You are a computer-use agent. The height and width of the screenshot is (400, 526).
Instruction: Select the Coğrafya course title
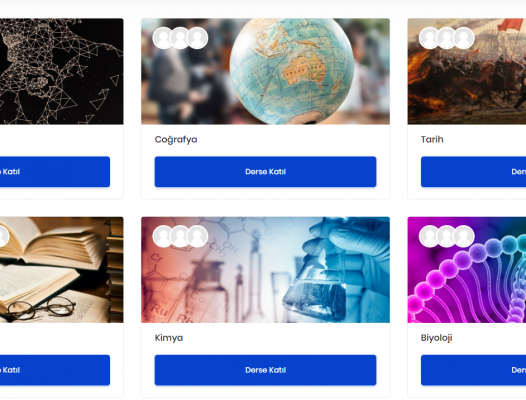click(176, 140)
